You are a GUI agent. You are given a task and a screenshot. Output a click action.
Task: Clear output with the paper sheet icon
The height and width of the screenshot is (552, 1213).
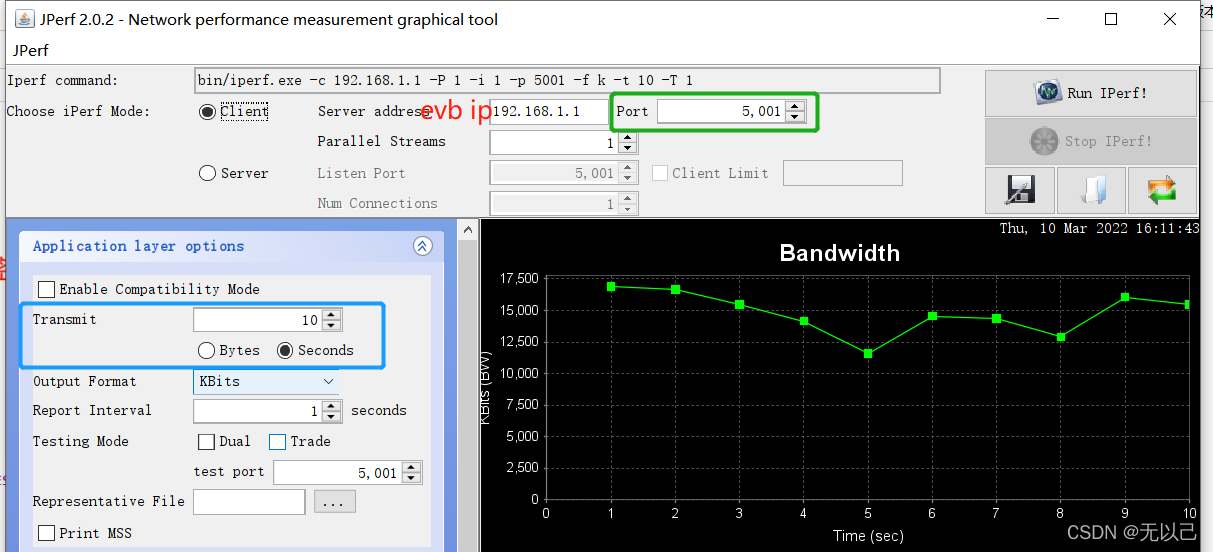tap(1091, 190)
